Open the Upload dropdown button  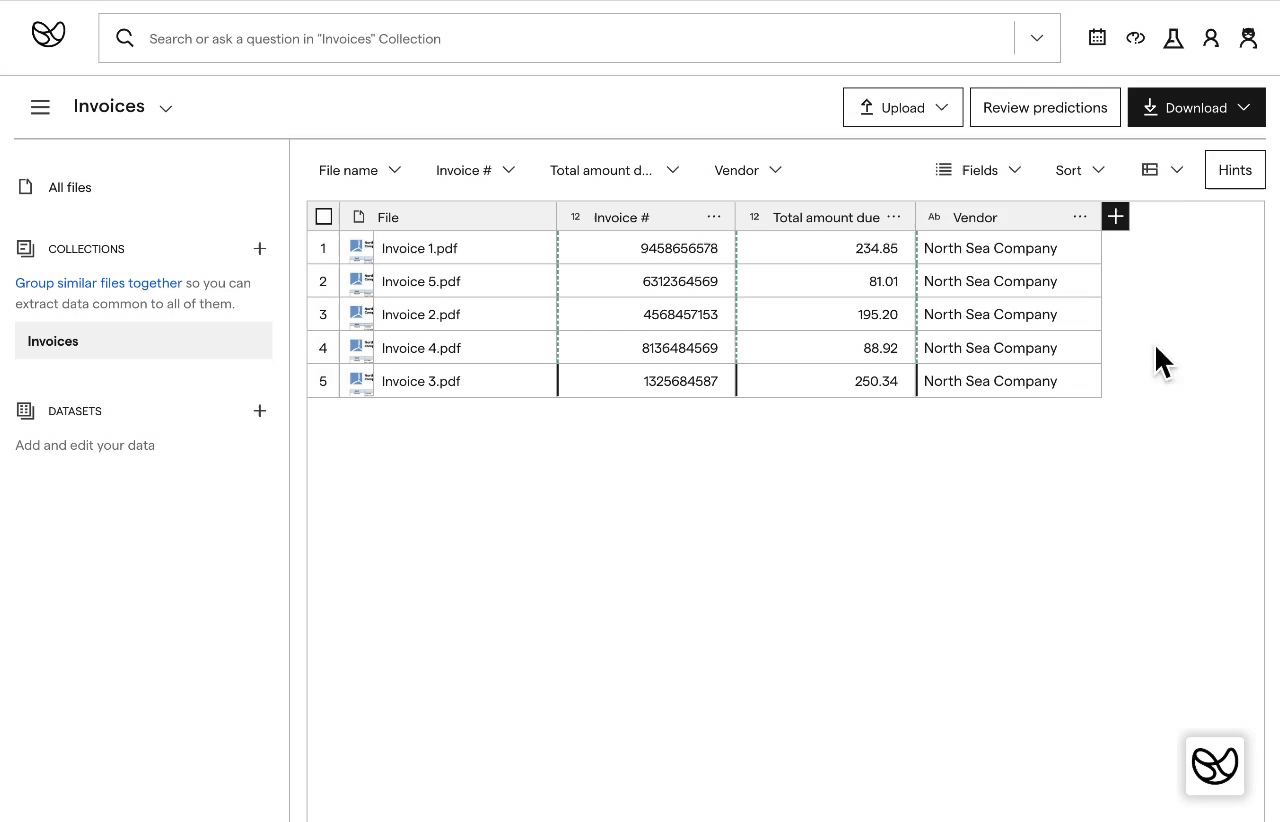(903, 107)
